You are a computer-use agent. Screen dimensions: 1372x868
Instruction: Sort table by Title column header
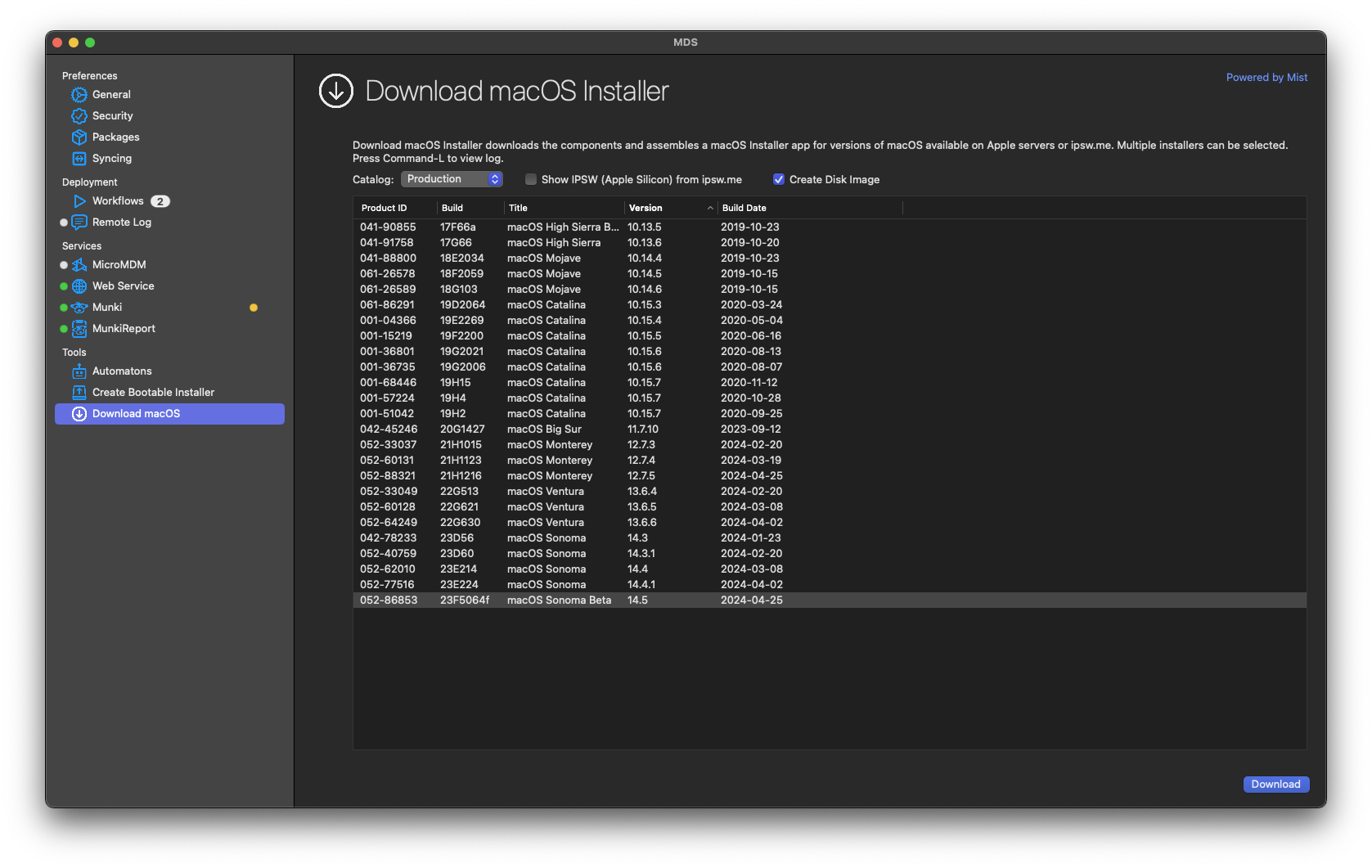pyautogui.click(x=565, y=208)
